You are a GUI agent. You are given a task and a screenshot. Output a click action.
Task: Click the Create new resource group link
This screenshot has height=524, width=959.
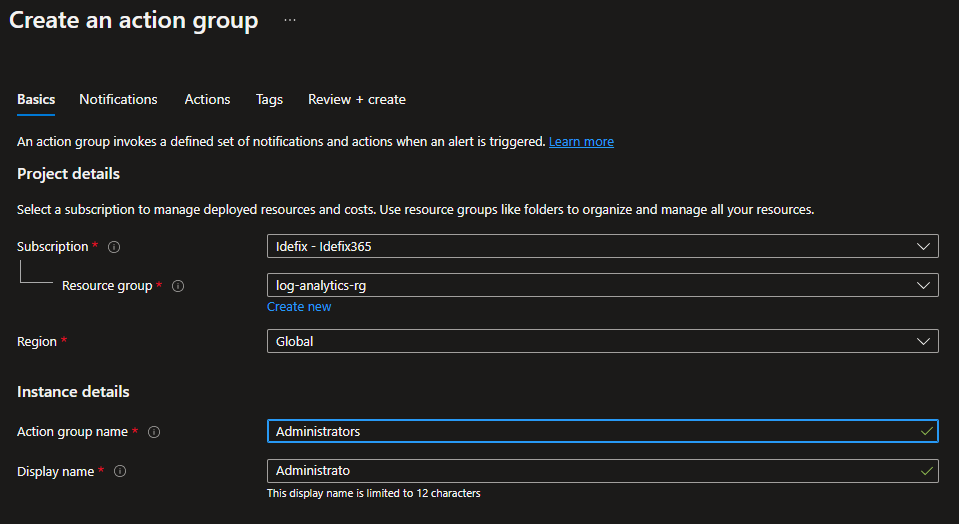(299, 307)
